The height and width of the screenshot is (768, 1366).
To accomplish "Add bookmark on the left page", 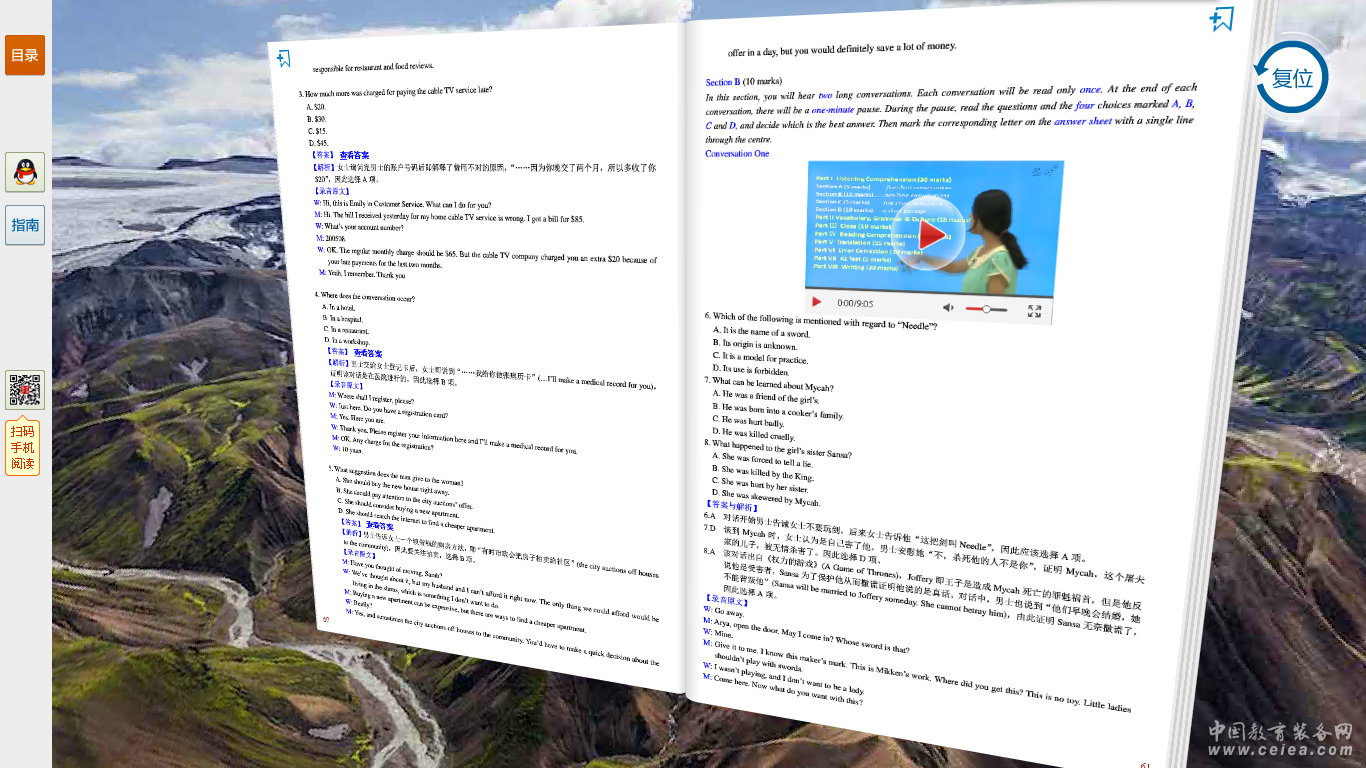I will [284, 59].
